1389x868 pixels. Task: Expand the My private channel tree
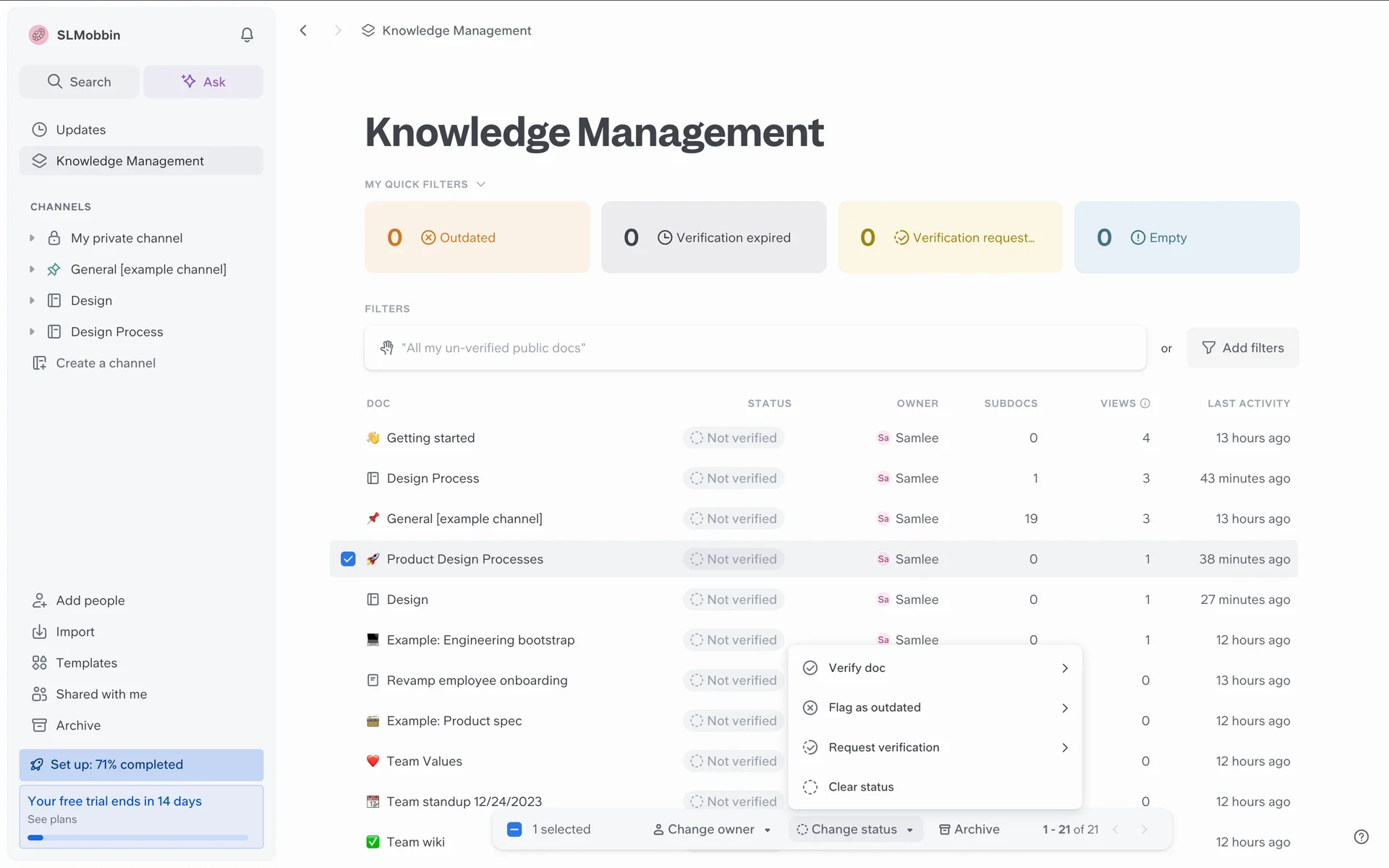[x=32, y=238]
